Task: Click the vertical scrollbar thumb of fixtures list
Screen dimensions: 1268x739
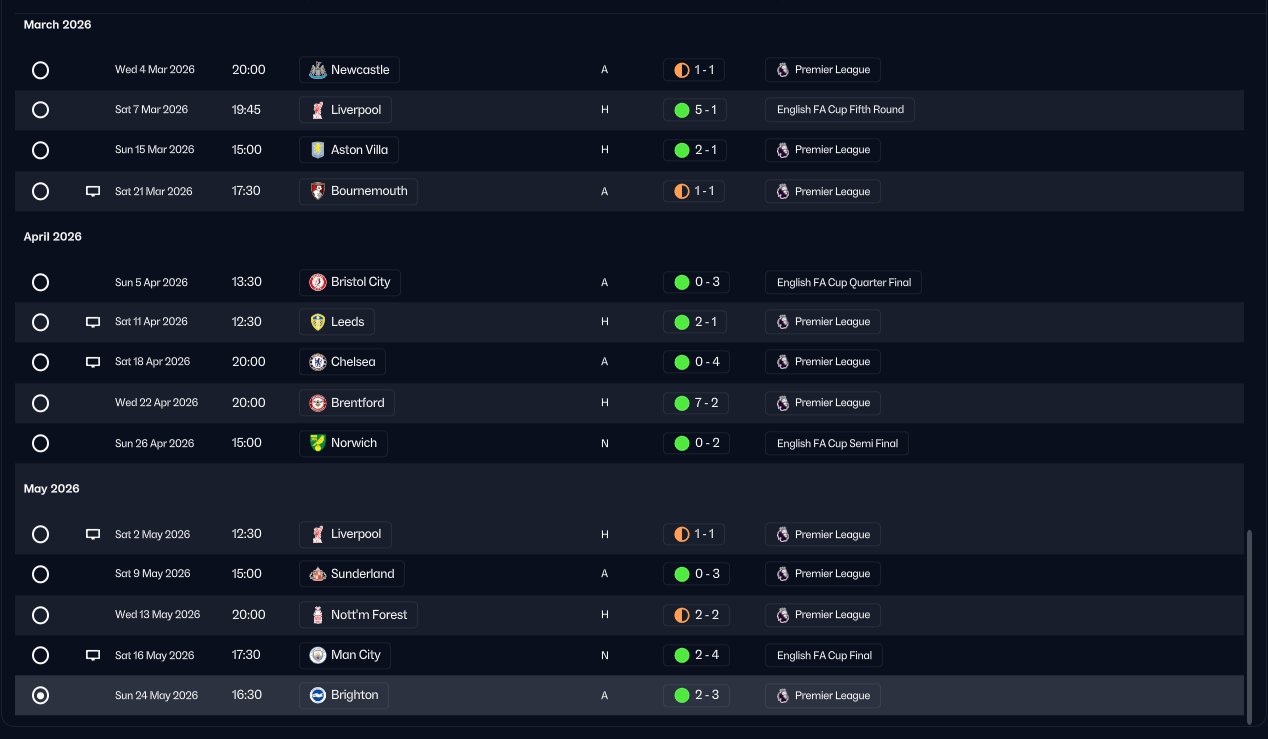Action: pyautogui.click(x=1249, y=625)
